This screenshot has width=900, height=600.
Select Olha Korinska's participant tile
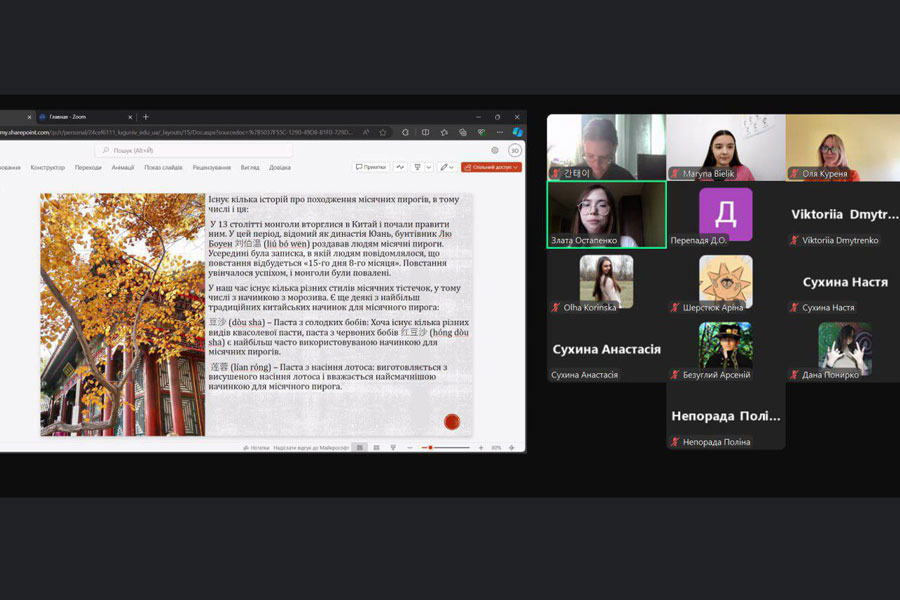[607, 282]
